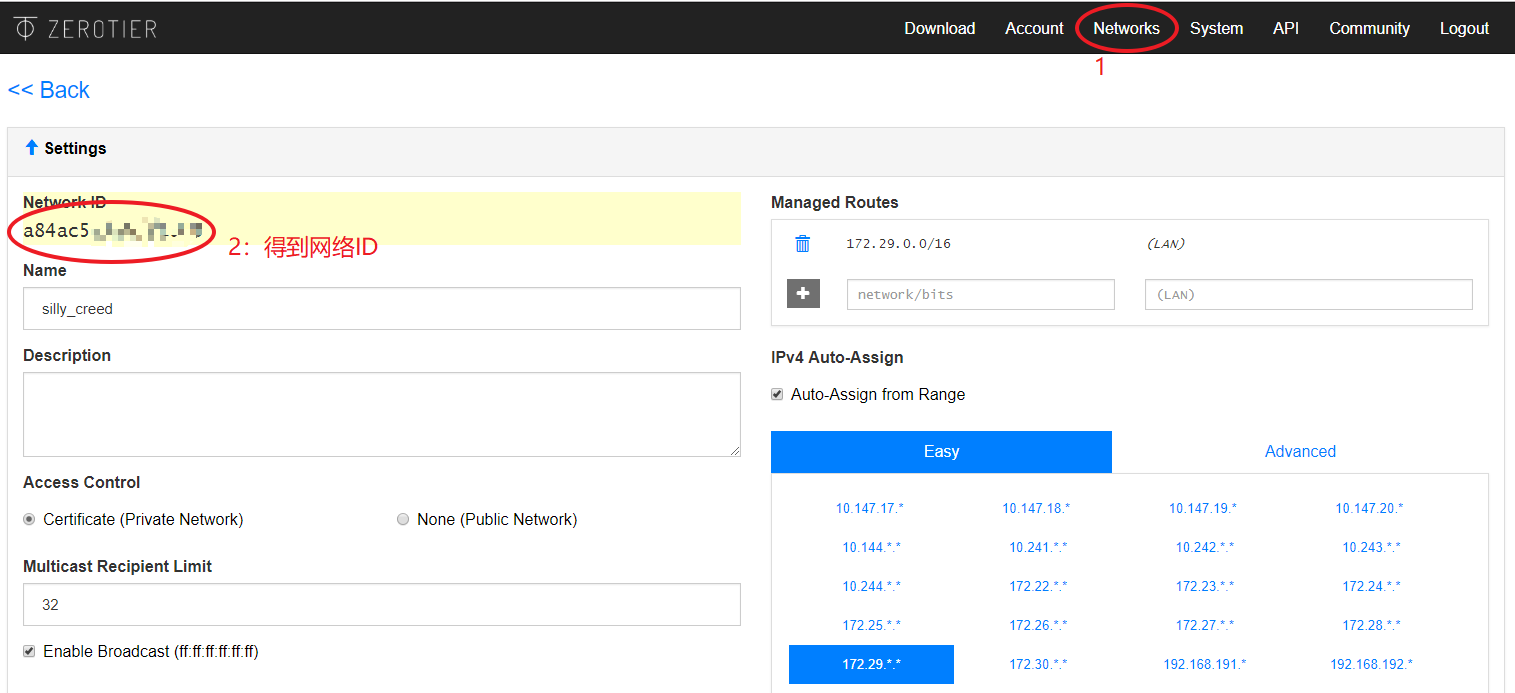Open the Download page
1515x693 pixels.
pos(939,28)
